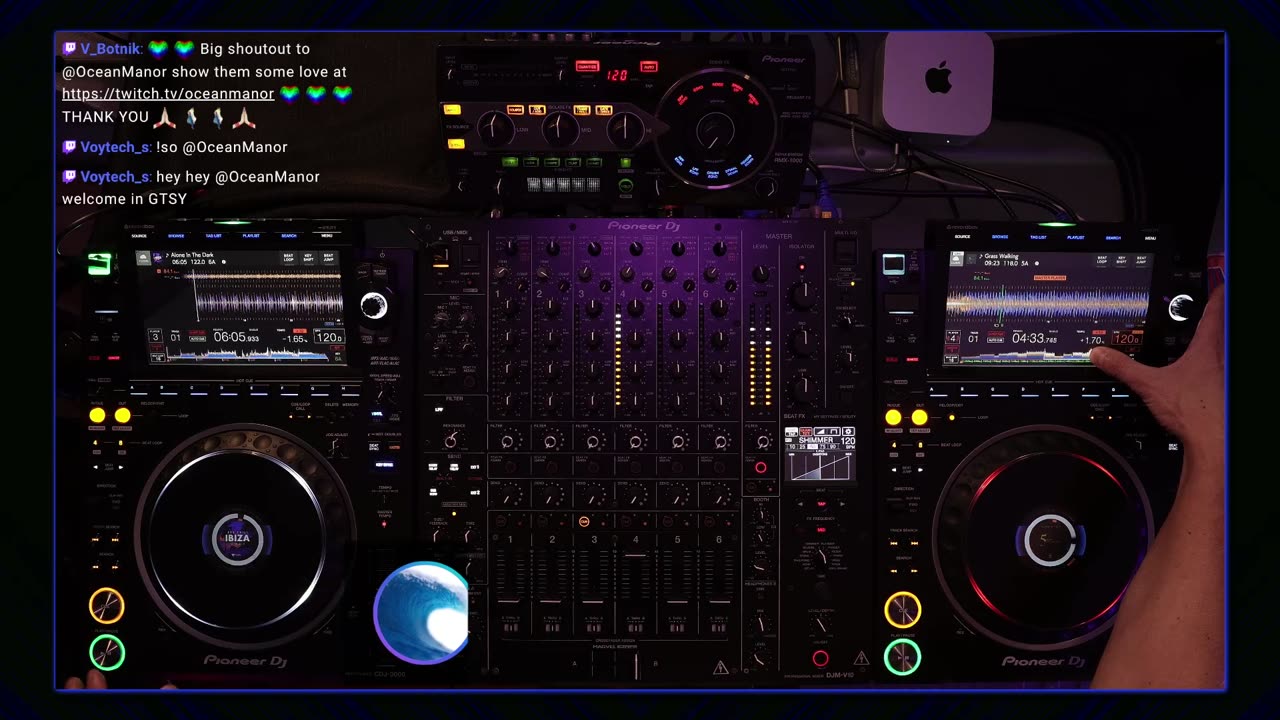This screenshot has height=720, width=1280.
Task: Click the Mac mini Apple logo
Action: [938, 78]
